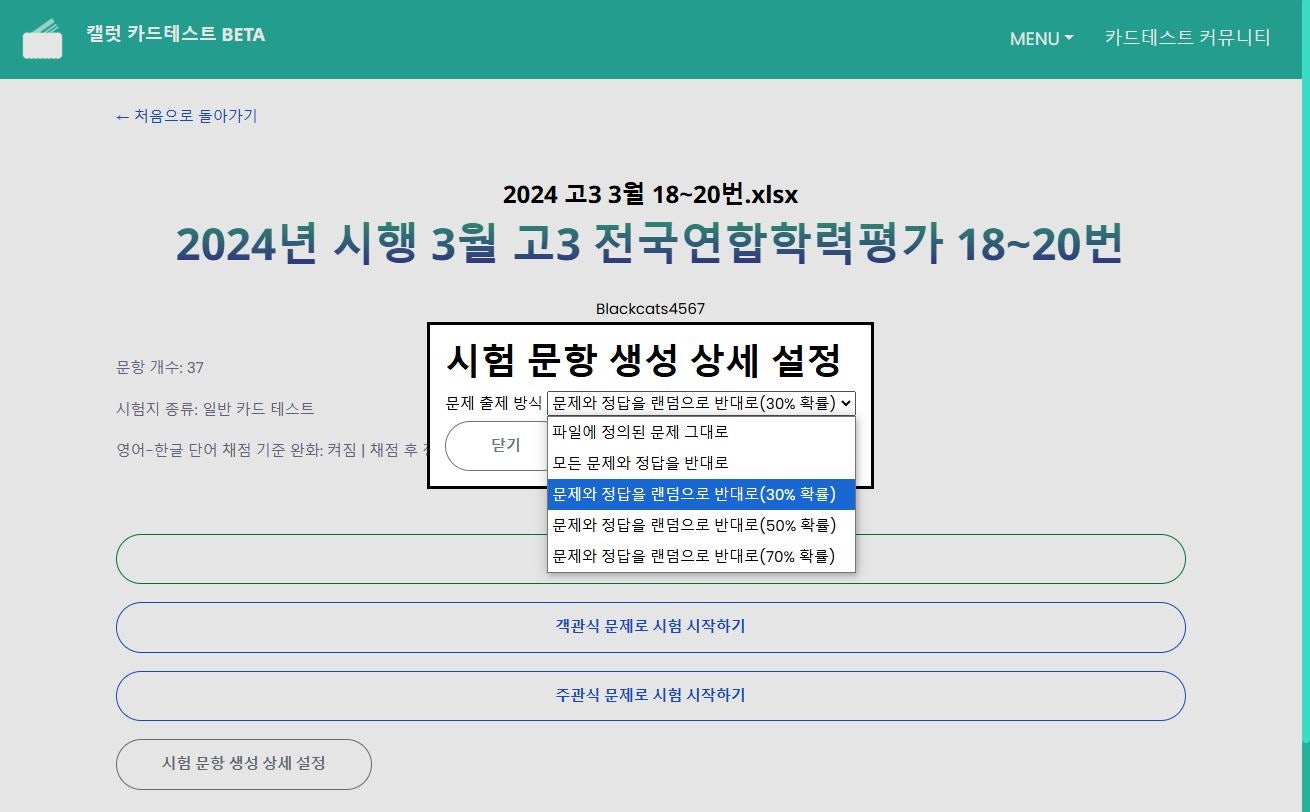The width and height of the screenshot is (1310, 812).
Task: Open 시험 문항 생성 상세 설정 settings
Action: [x=243, y=763]
